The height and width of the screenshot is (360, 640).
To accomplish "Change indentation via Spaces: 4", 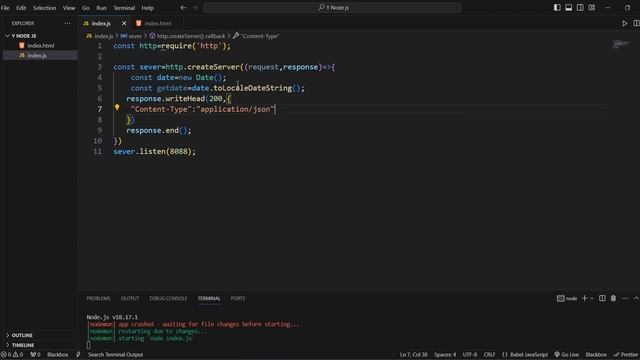I will 445,355.
